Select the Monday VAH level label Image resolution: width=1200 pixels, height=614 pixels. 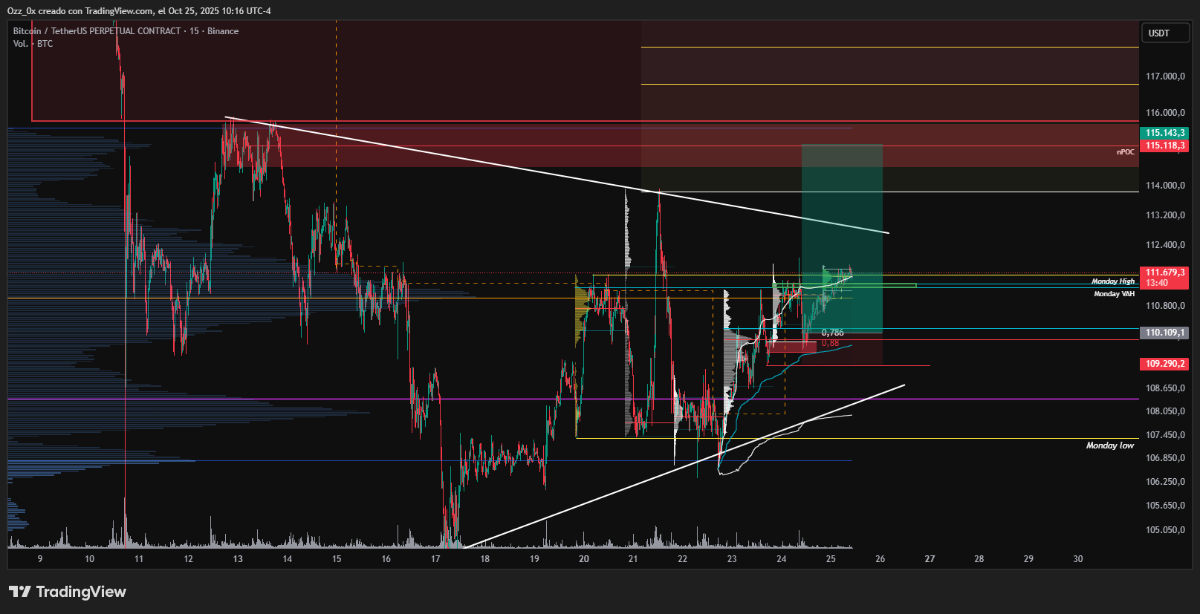(1114, 294)
